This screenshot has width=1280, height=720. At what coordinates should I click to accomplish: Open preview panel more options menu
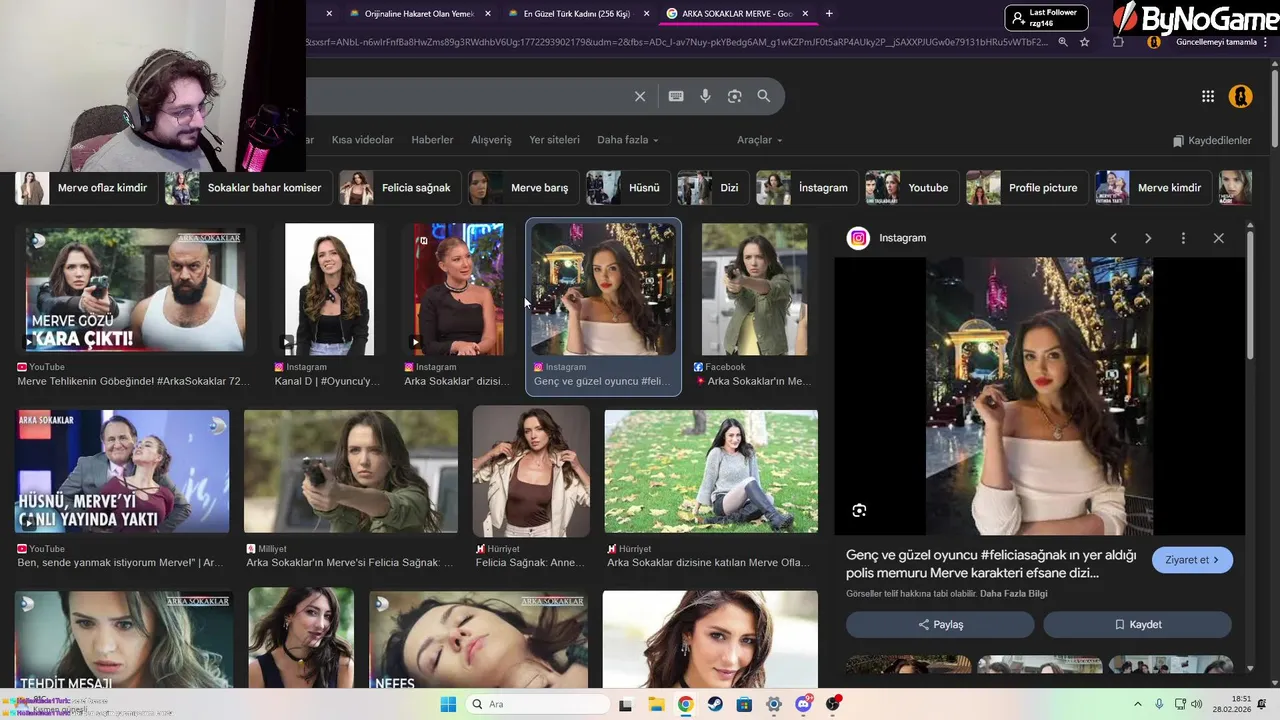[x=1183, y=238]
